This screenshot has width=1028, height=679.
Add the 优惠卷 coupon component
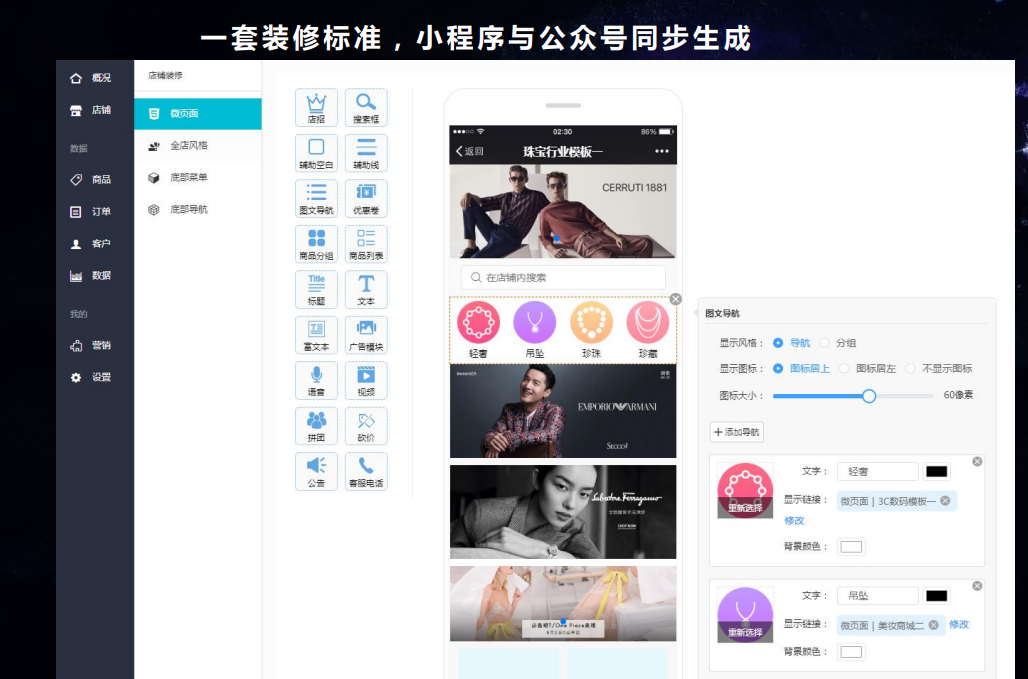coord(366,198)
